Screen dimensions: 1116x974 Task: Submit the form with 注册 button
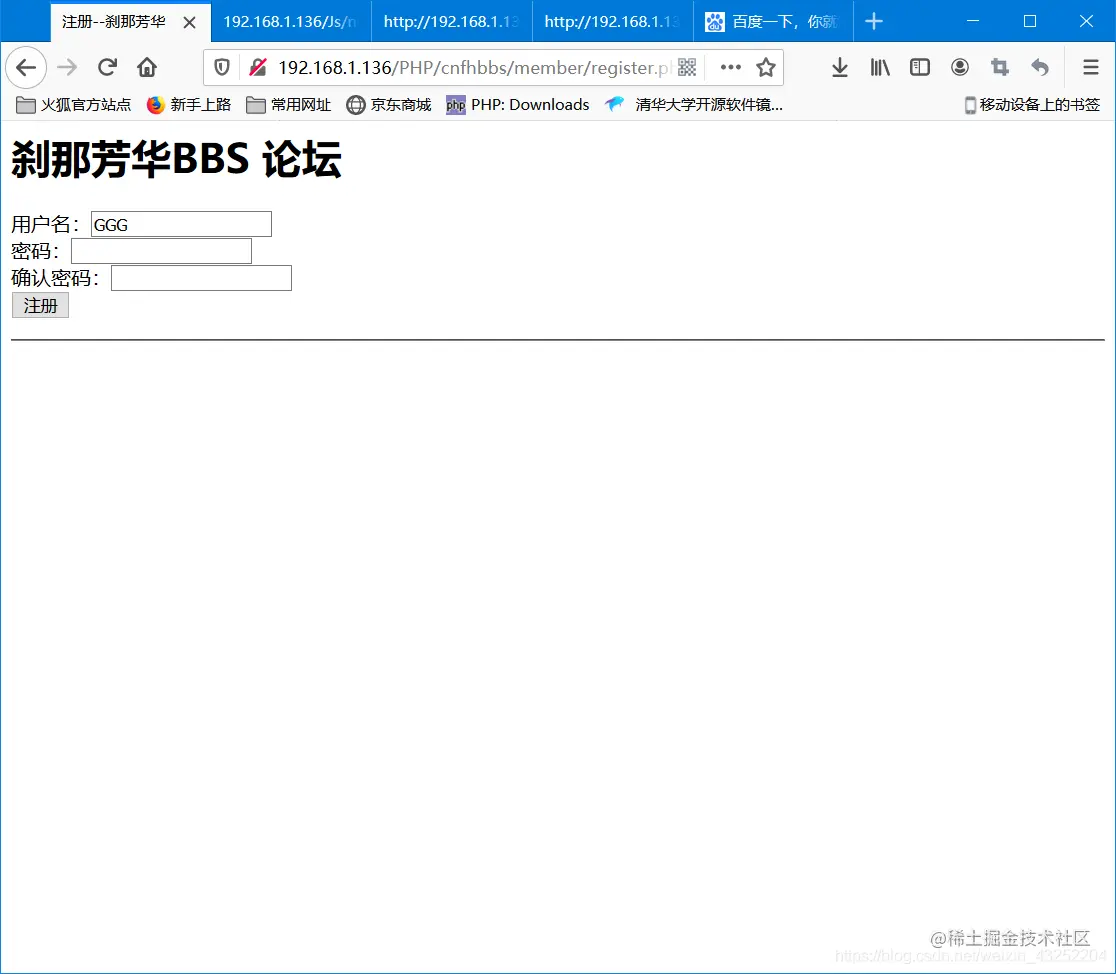click(41, 305)
